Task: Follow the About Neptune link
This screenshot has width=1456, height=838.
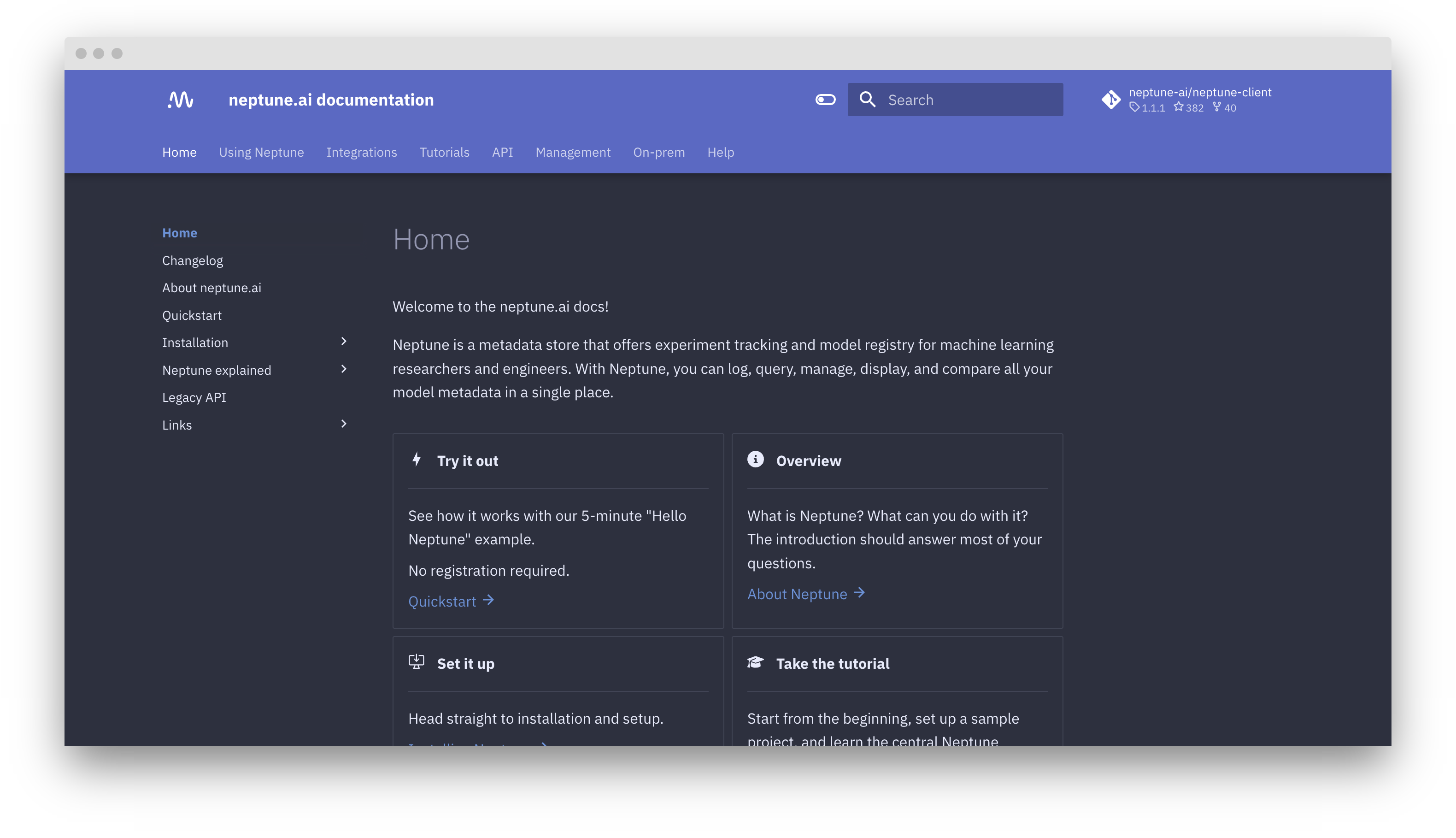Action: (x=797, y=594)
